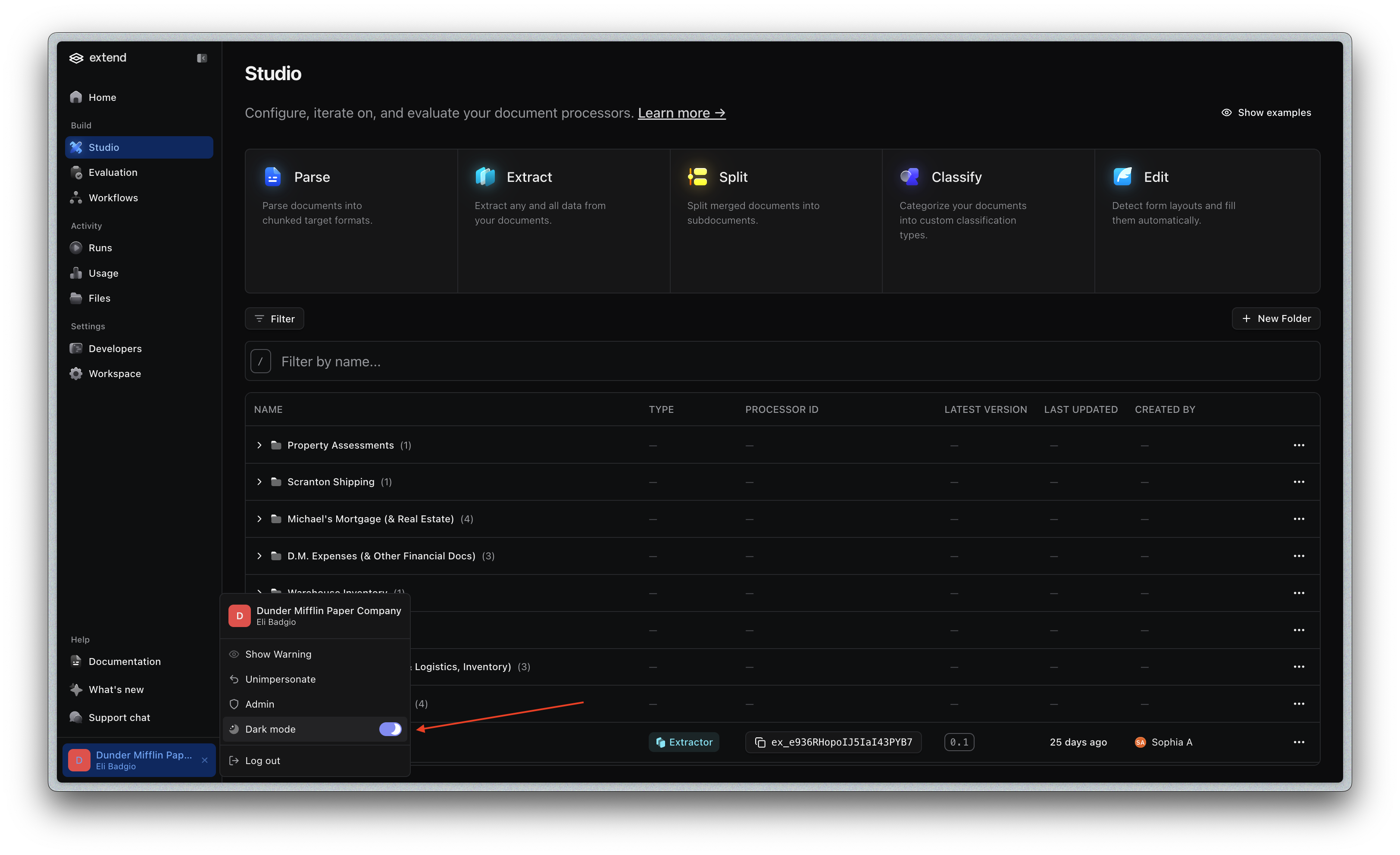Click the Classify processor icon

coord(909,177)
